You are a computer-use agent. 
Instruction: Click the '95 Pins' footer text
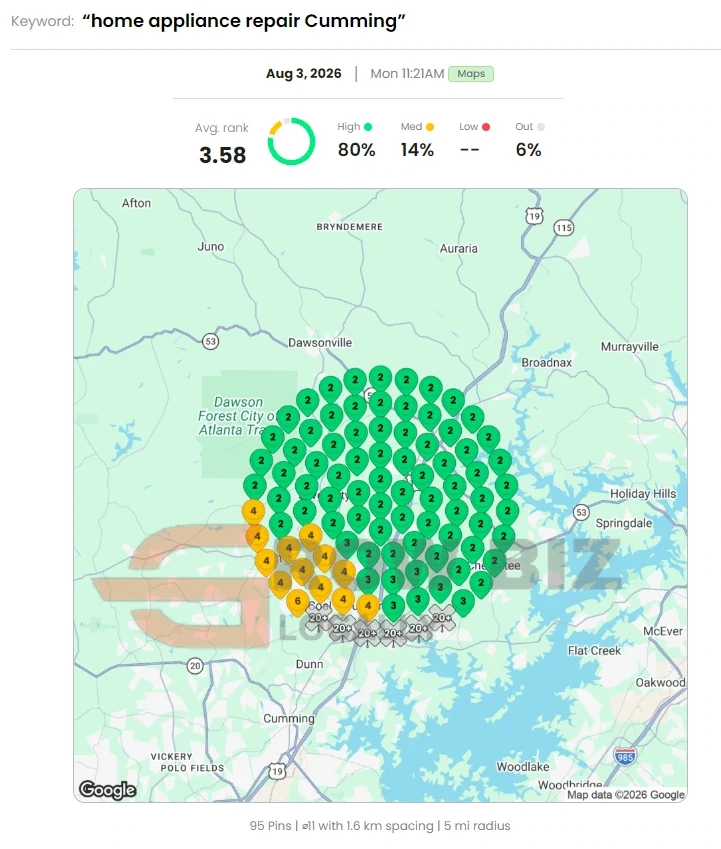(270, 826)
